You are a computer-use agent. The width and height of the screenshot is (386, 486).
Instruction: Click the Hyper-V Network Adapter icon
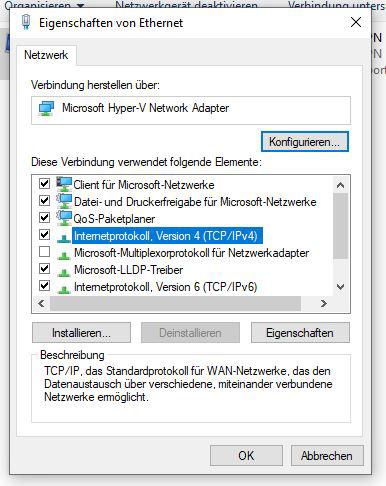[x=46, y=109]
